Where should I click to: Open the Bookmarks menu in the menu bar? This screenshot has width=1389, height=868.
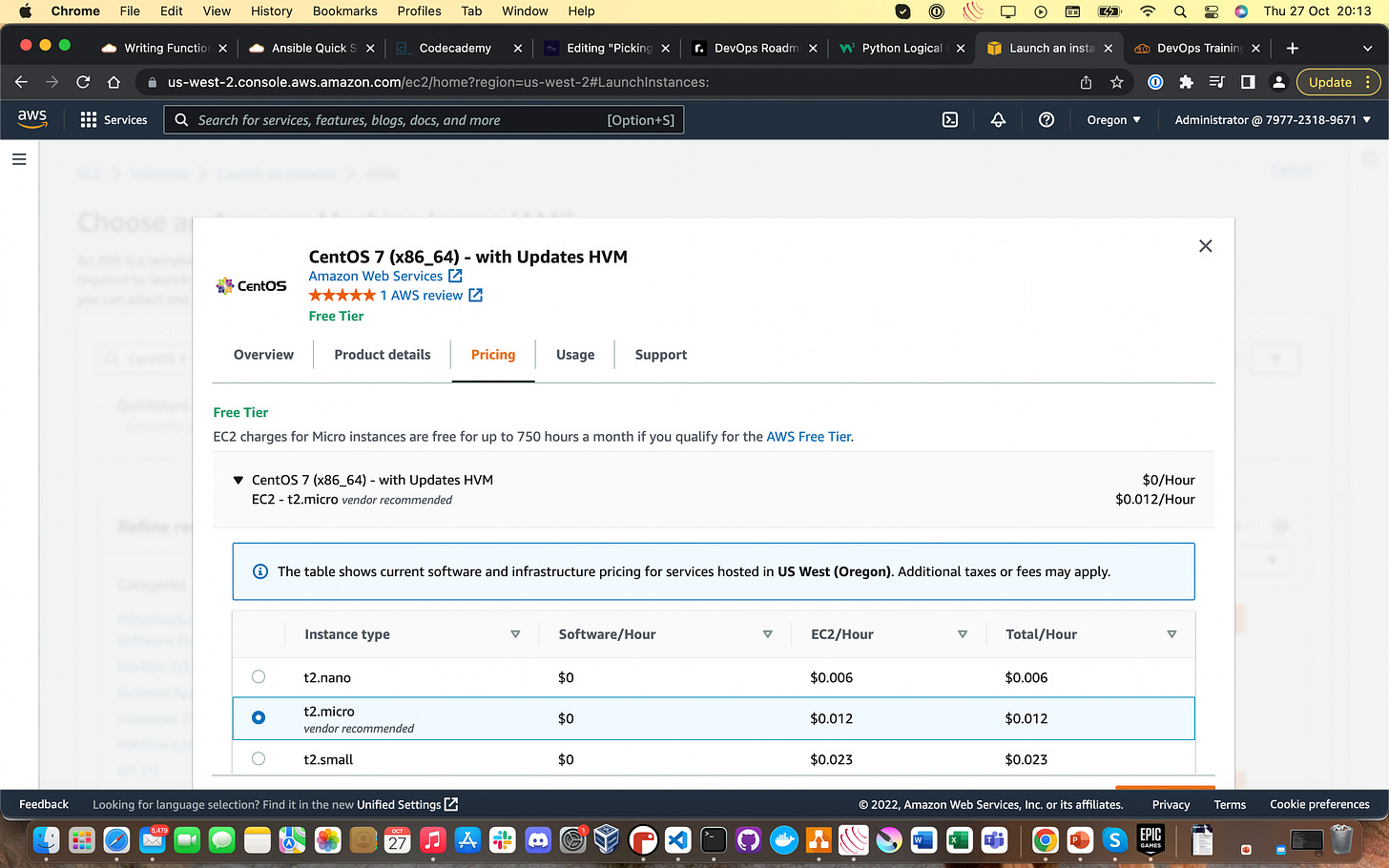coord(344,11)
